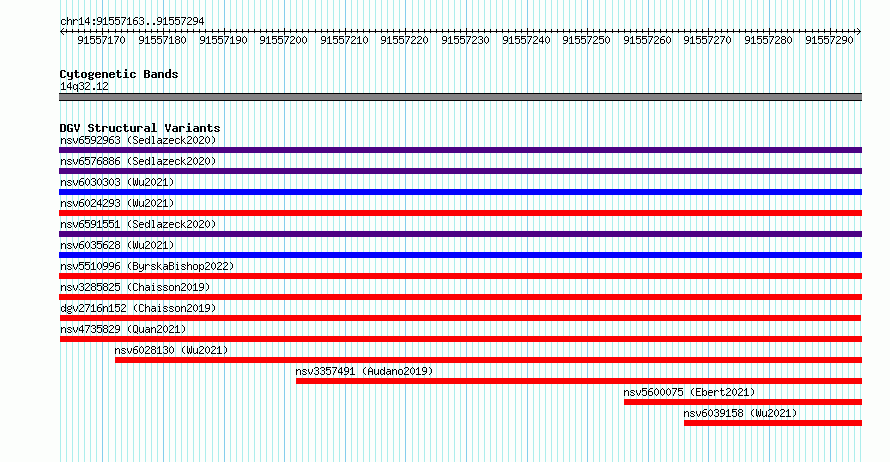Select the gray 14q32.12 cytogenetic band bar

460,97
